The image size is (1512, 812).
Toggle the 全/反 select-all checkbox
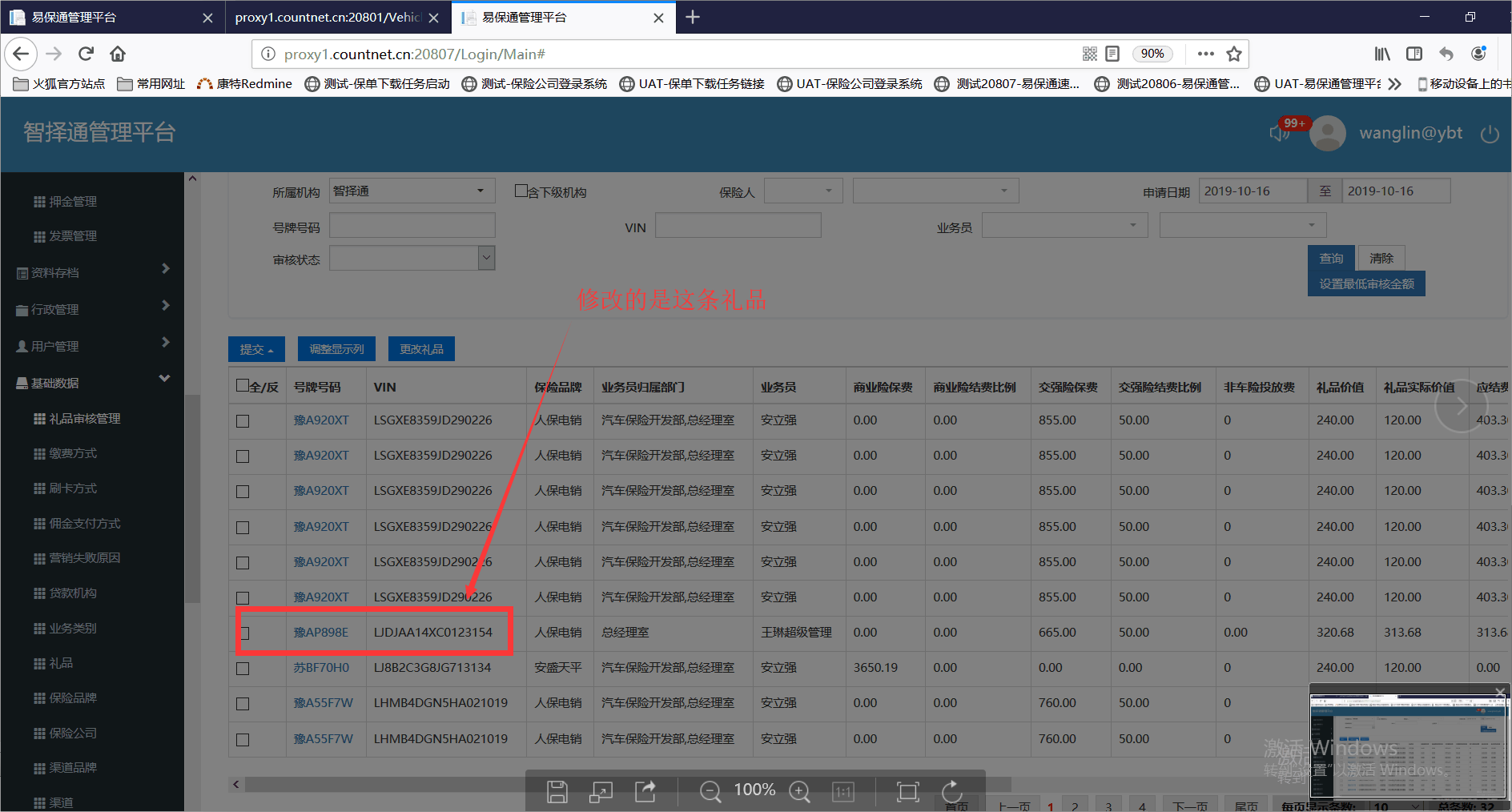point(243,386)
